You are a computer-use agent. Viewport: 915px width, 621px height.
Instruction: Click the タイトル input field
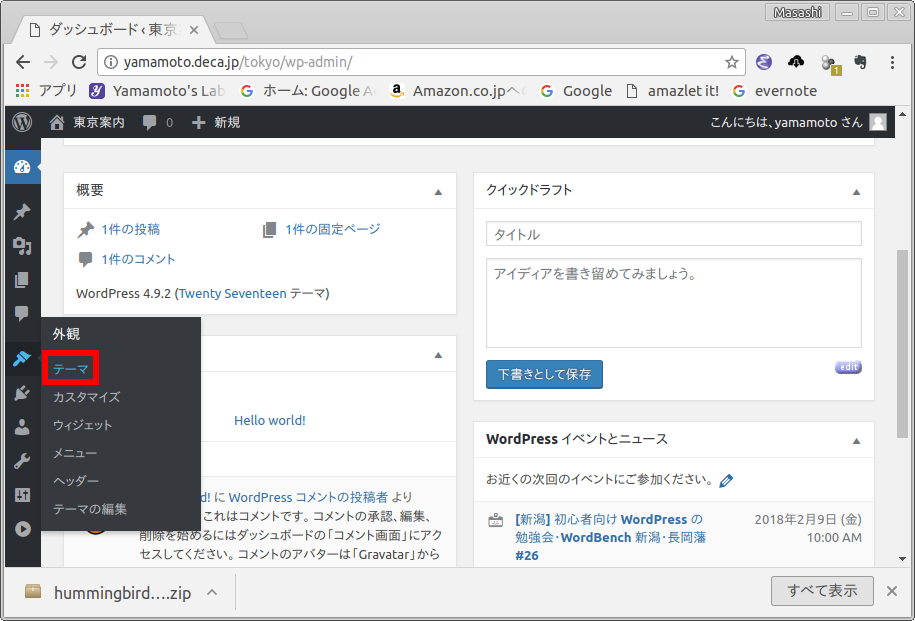[x=673, y=234]
